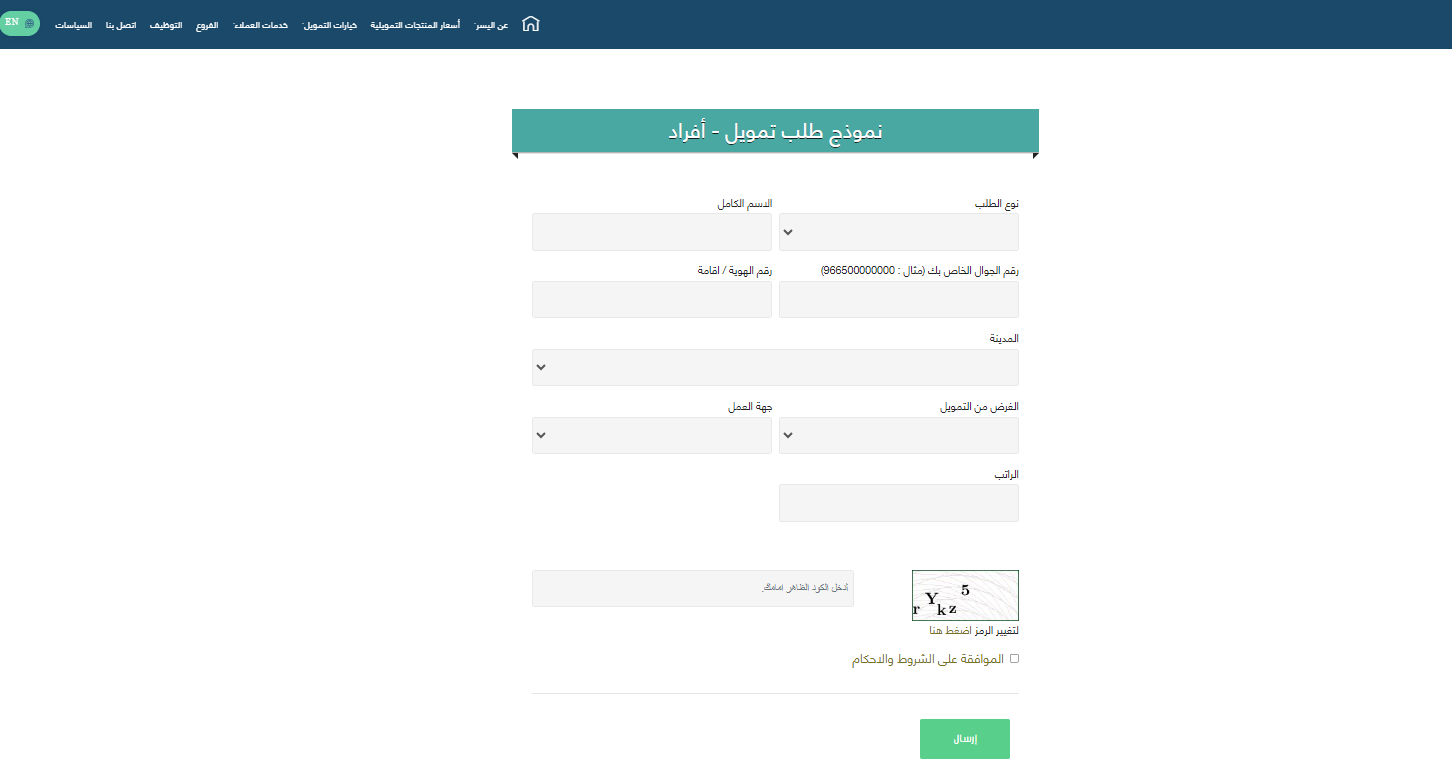Image resolution: width=1452 pixels, height=768 pixels.
Task: Go to the home page via house icon
Action: click(531, 24)
